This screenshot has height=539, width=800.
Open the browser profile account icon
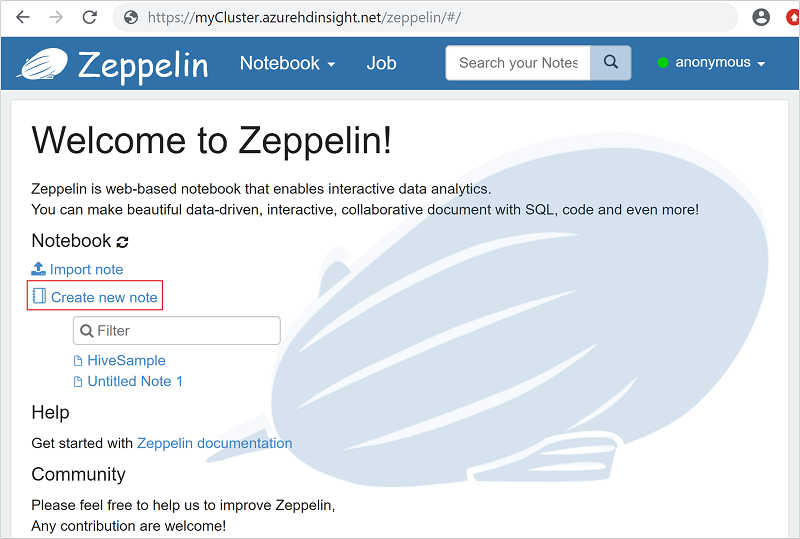[x=761, y=17]
